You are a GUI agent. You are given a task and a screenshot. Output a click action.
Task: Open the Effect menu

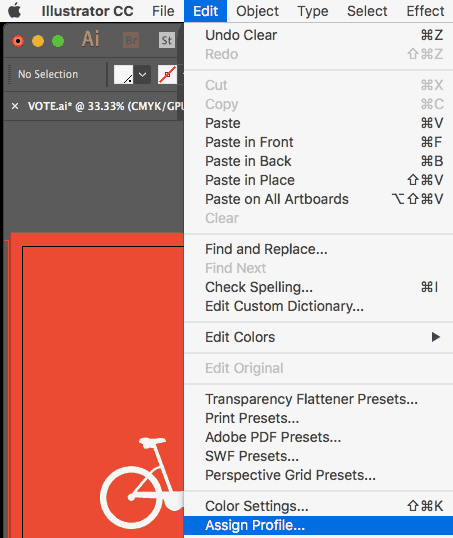click(x=425, y=11)
